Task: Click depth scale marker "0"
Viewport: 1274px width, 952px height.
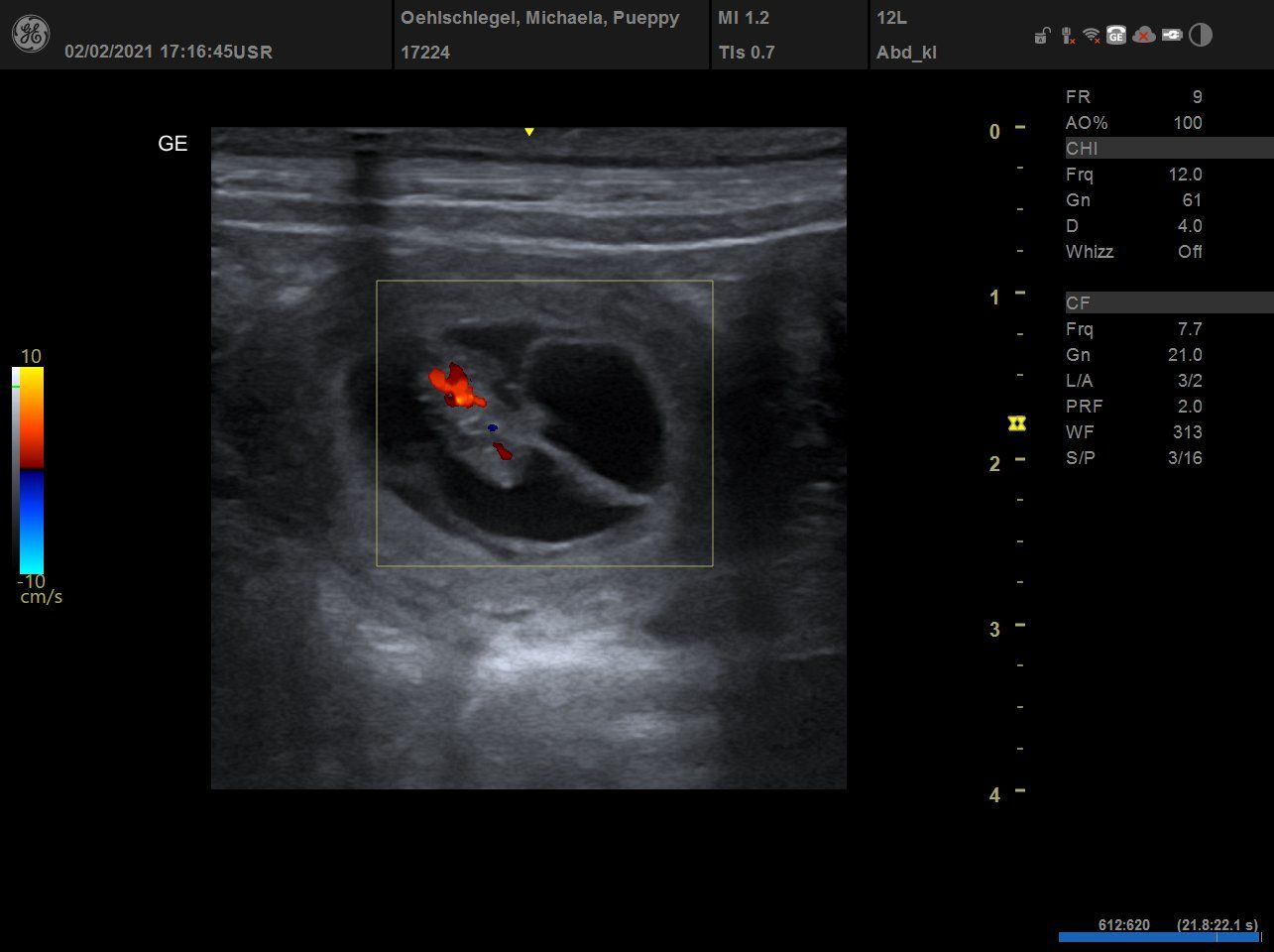Action: (994, 132)
